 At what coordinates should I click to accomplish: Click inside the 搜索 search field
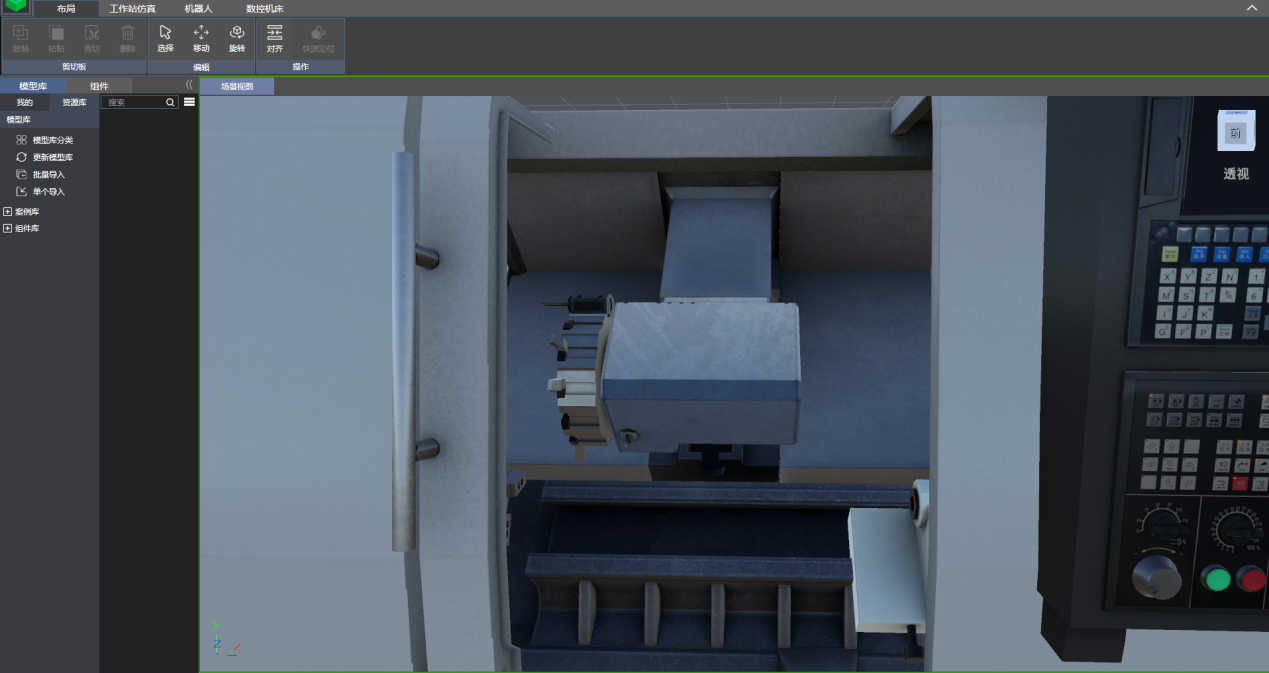[134, 102]
